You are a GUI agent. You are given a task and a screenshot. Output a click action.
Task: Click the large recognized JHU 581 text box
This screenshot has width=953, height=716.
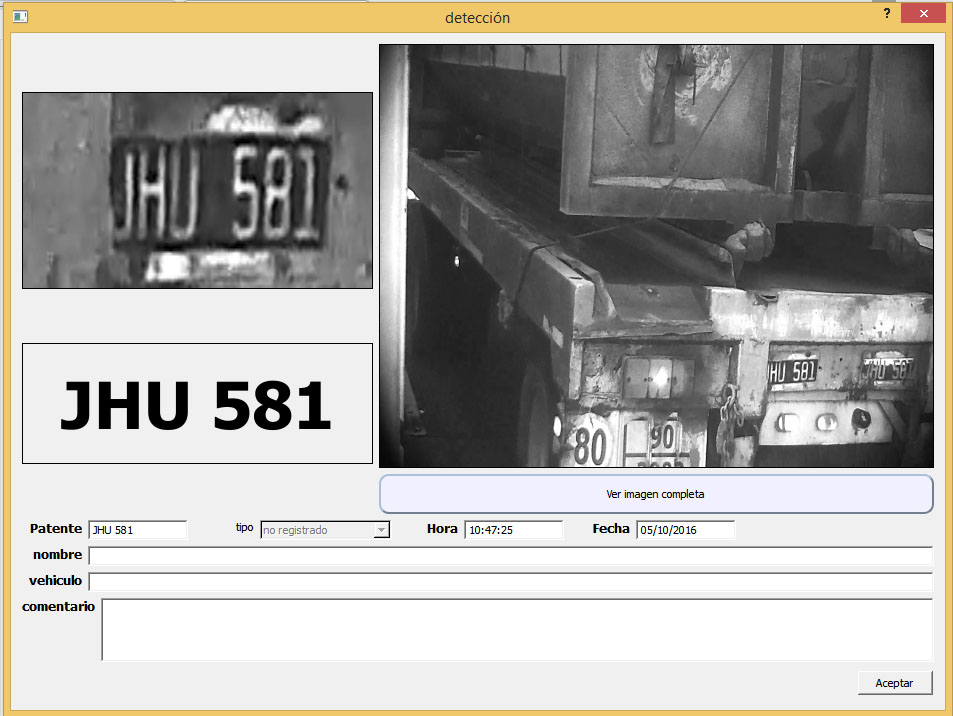click(x=197, y=404)
